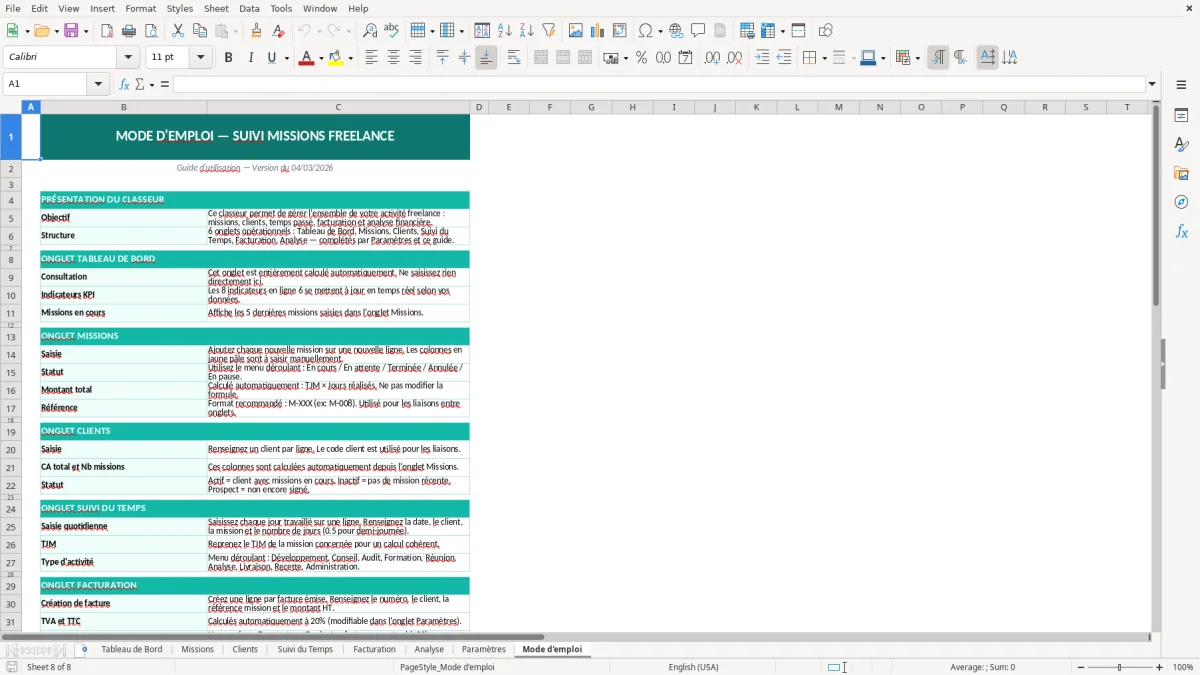This screenshot has height=675, width=1200.
Task: Toggle Align Left
Action: [x=371, y=58]
